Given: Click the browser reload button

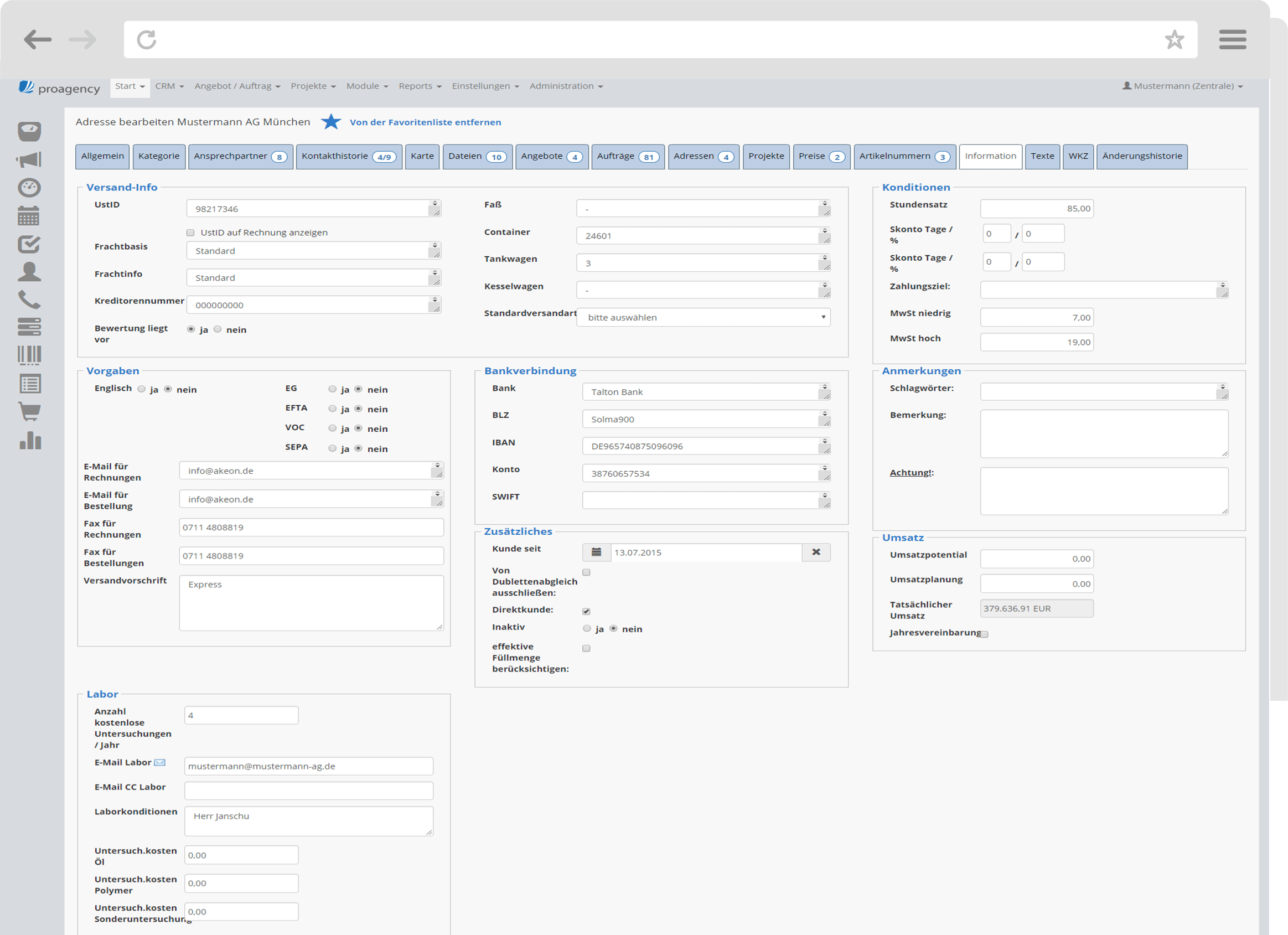Looking at the screenshot, I should click(147, 40).
